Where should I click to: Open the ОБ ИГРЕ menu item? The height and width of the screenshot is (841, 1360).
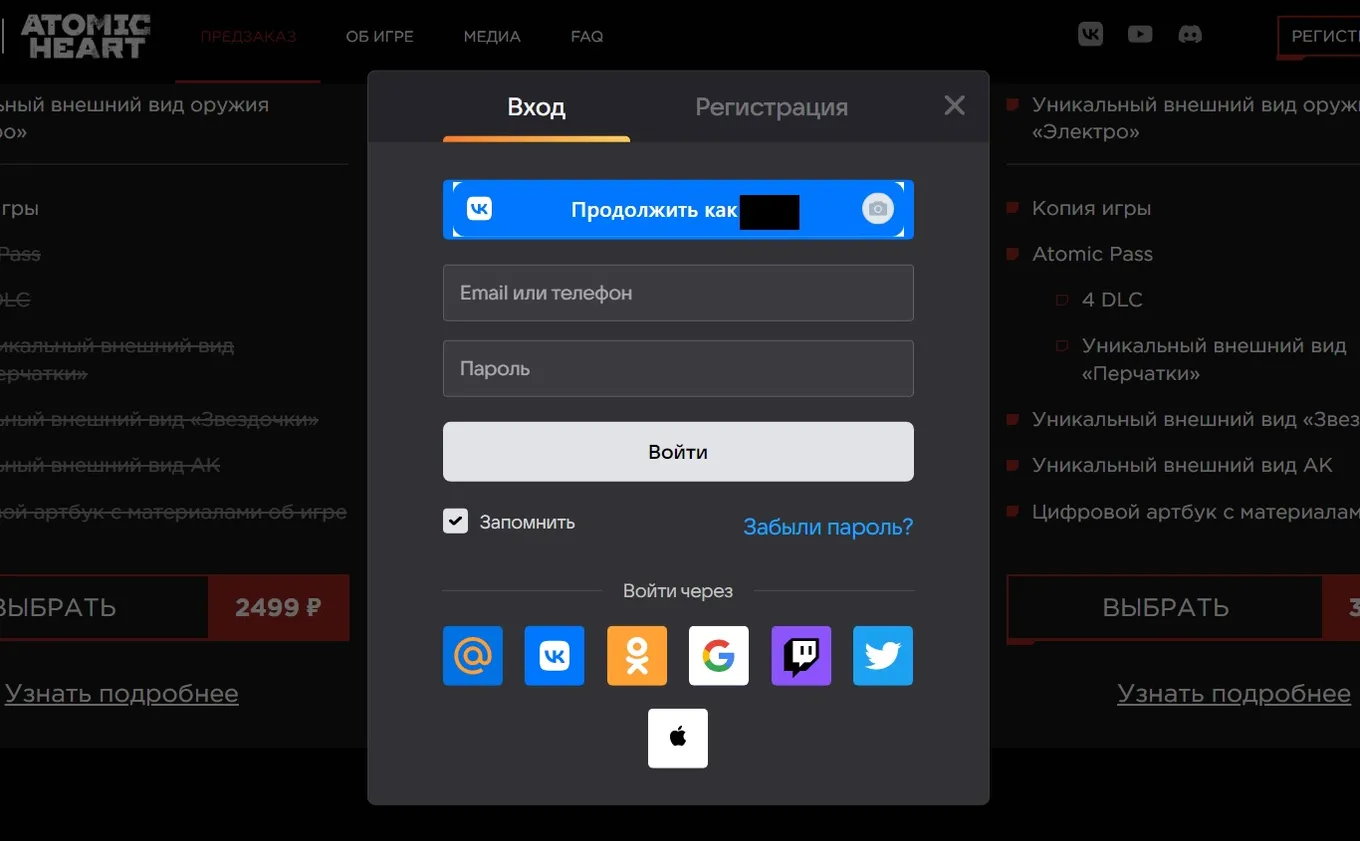pyautogui.click(x=380, y=36)
